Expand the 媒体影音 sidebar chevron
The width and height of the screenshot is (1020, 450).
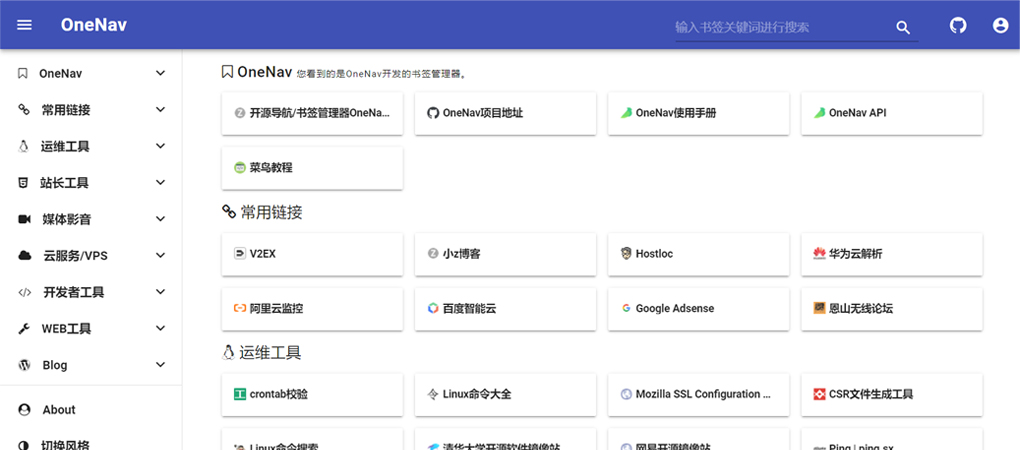coord(160,219)
